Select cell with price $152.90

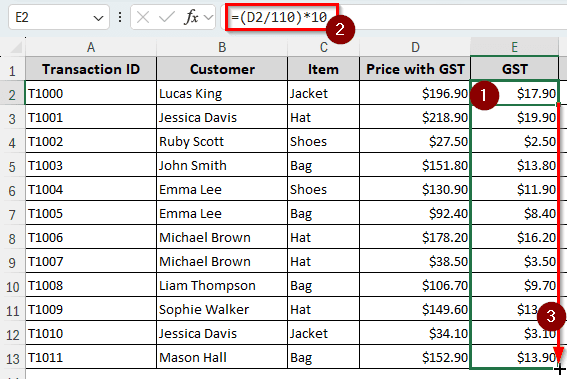click(x=415, y=357)
